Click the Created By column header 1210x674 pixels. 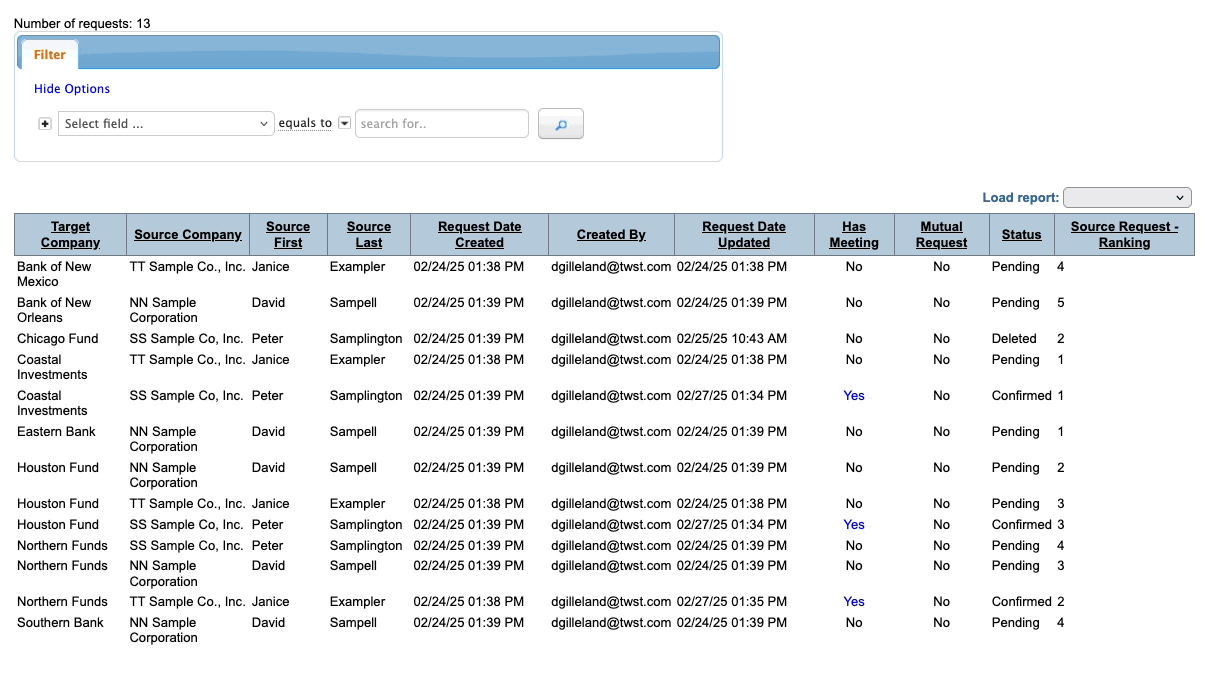[x=611, y=235]
